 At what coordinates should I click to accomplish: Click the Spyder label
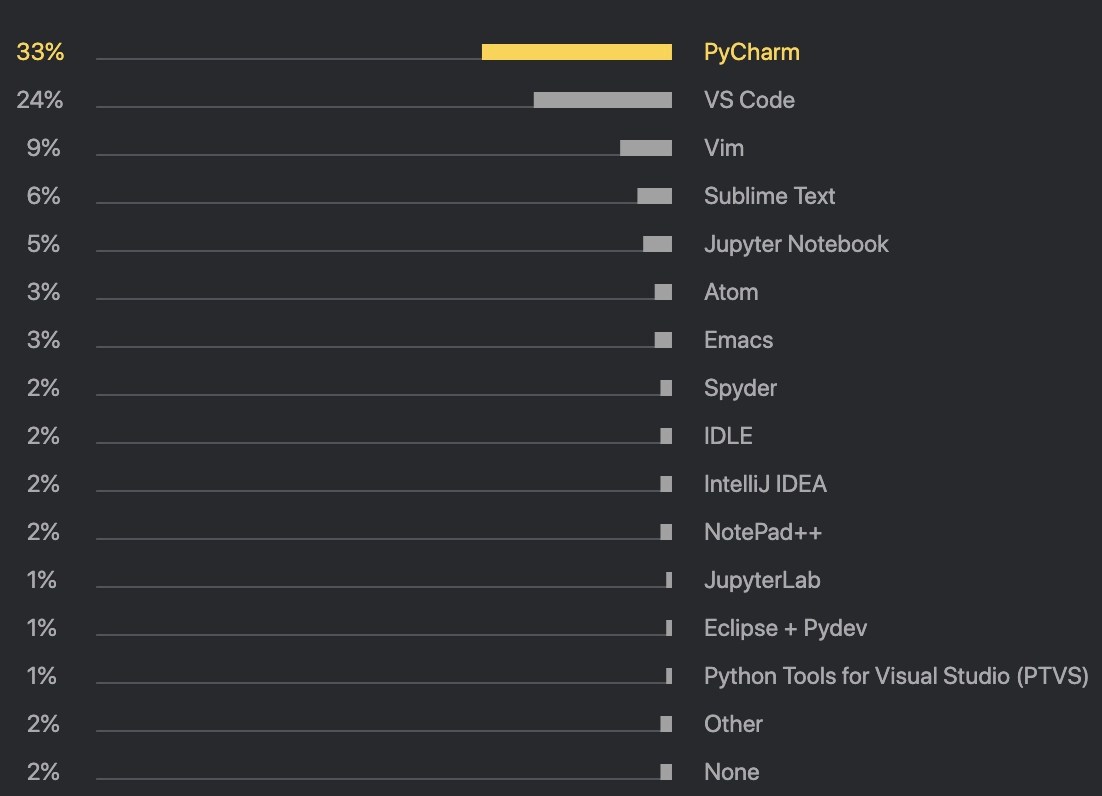(740, 388)
